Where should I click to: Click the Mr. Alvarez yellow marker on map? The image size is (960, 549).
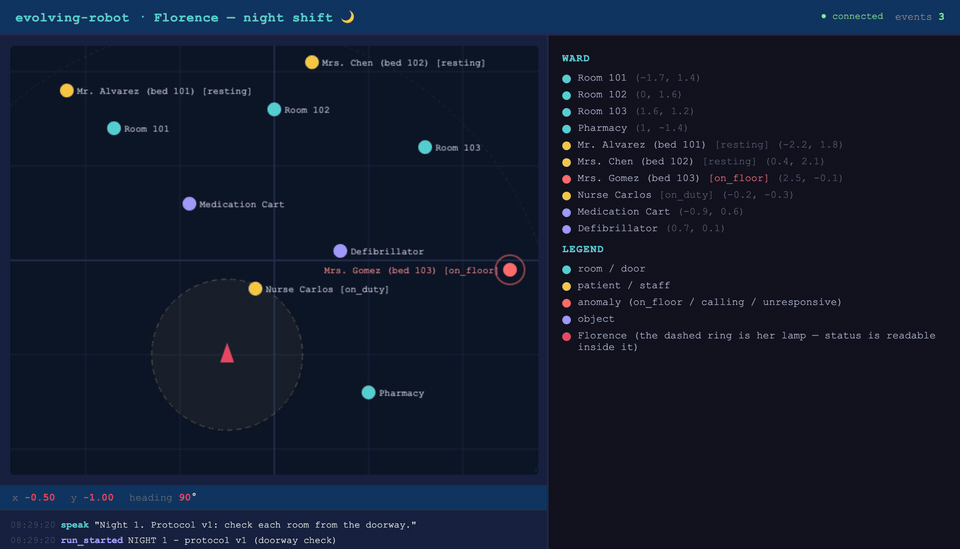tap(67, 91)
